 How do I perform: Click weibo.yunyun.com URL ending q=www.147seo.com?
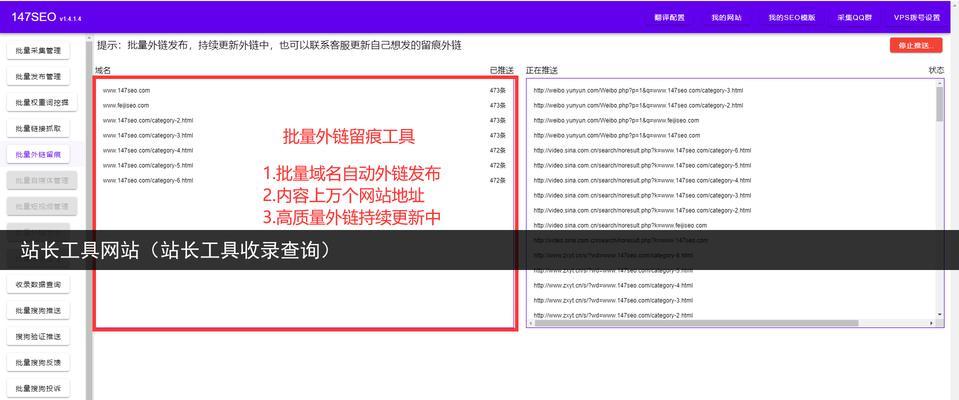tap(616, 135)
